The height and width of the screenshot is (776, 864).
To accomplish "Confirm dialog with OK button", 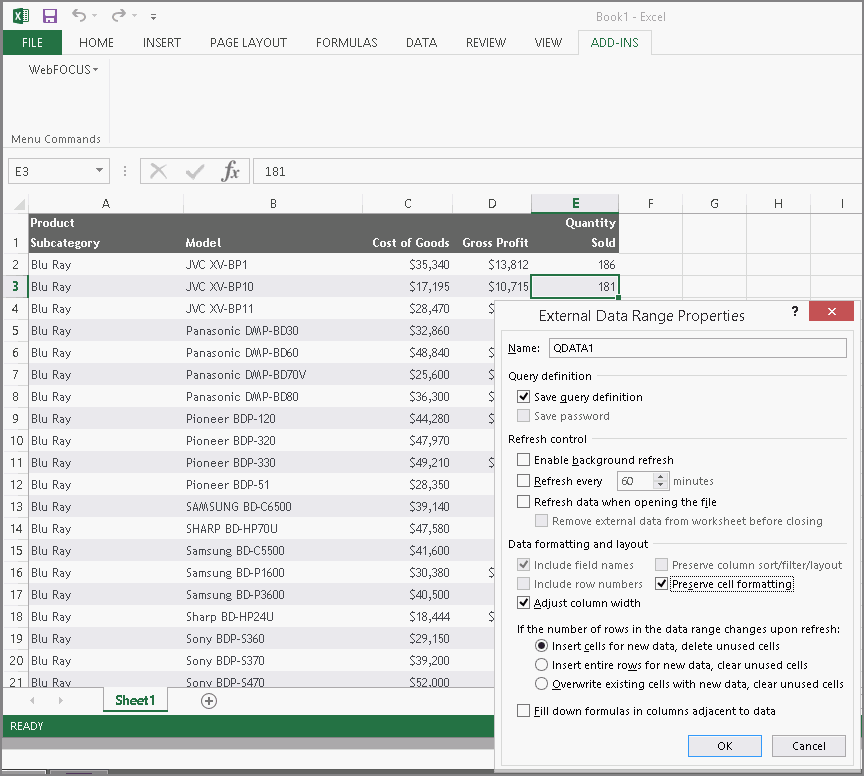I will pyautogui.click(x=725, y=746).
